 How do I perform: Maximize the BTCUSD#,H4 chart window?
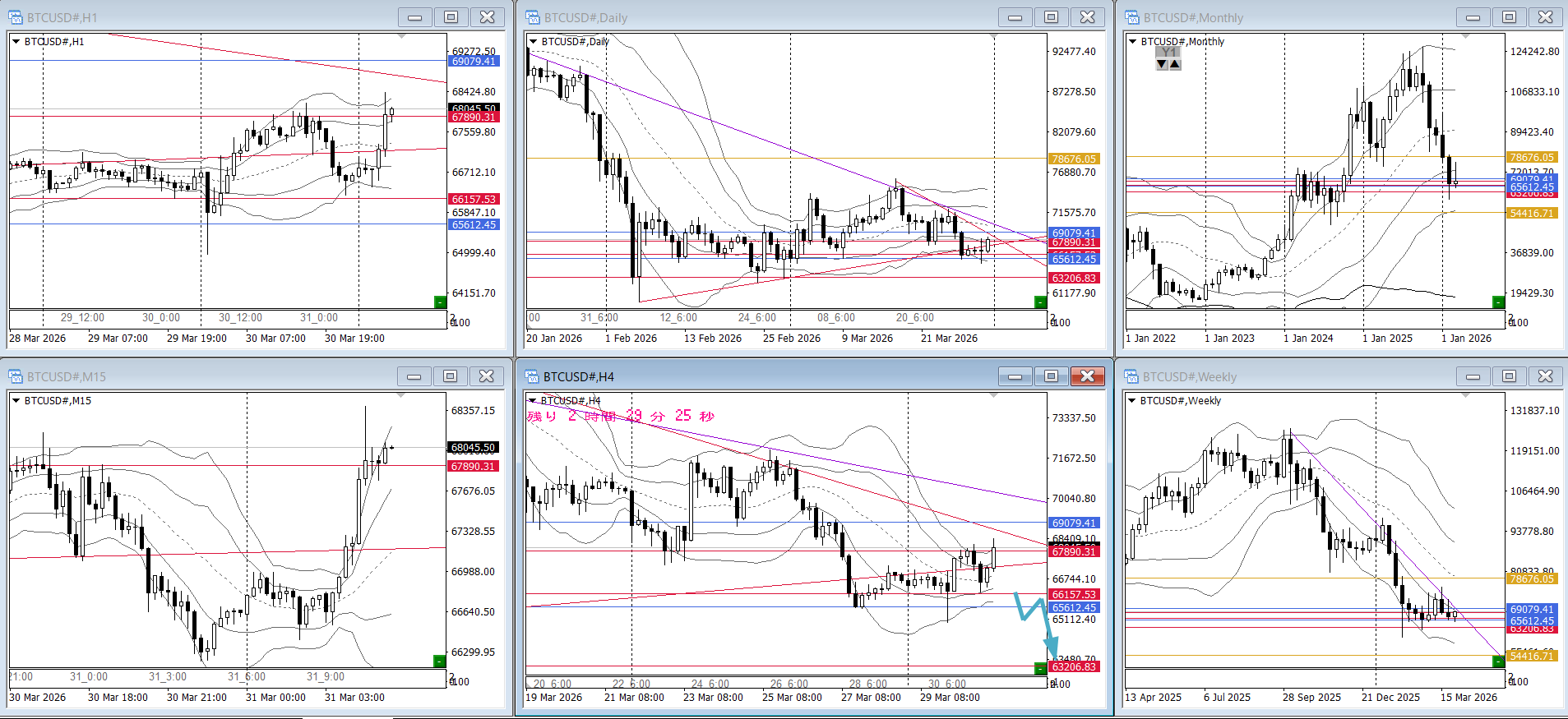click(x=1051, y=376)
